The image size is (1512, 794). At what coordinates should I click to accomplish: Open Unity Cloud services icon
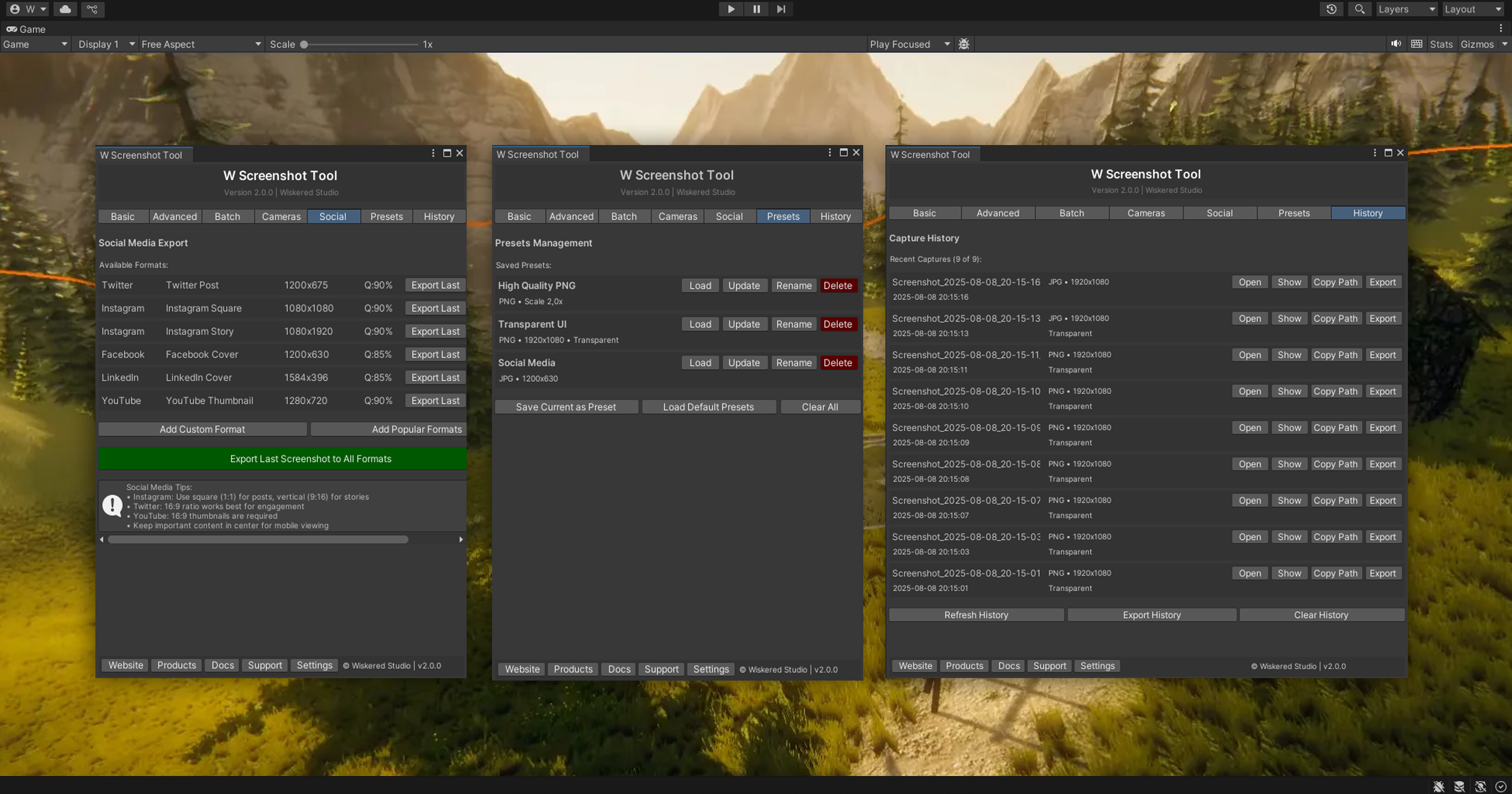tap(65, 9)
